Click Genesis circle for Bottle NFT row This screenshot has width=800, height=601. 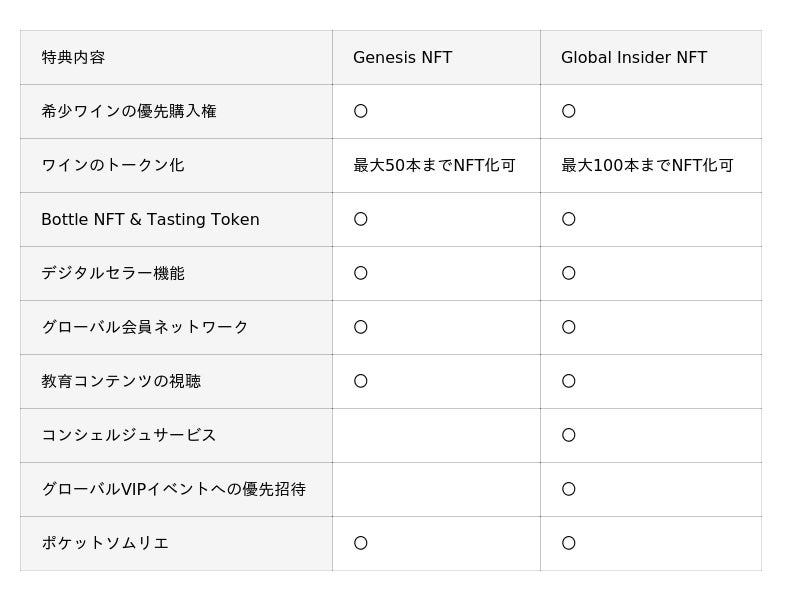pyautogui.click(x=361, y=220)
